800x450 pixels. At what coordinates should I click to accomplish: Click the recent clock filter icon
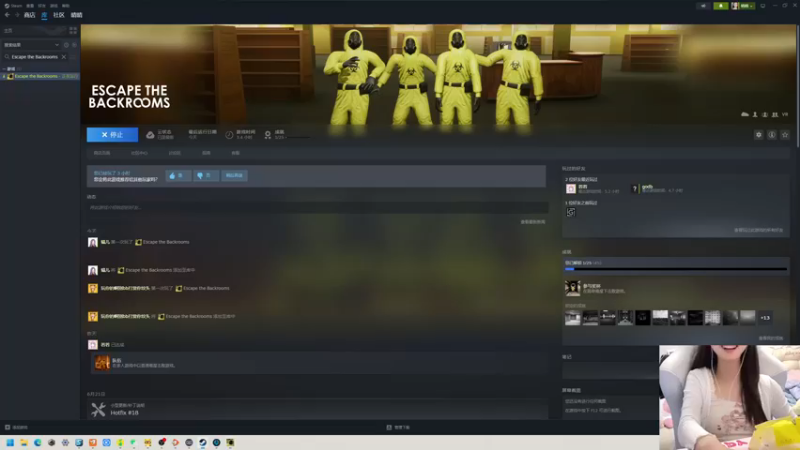pos(66,45)
